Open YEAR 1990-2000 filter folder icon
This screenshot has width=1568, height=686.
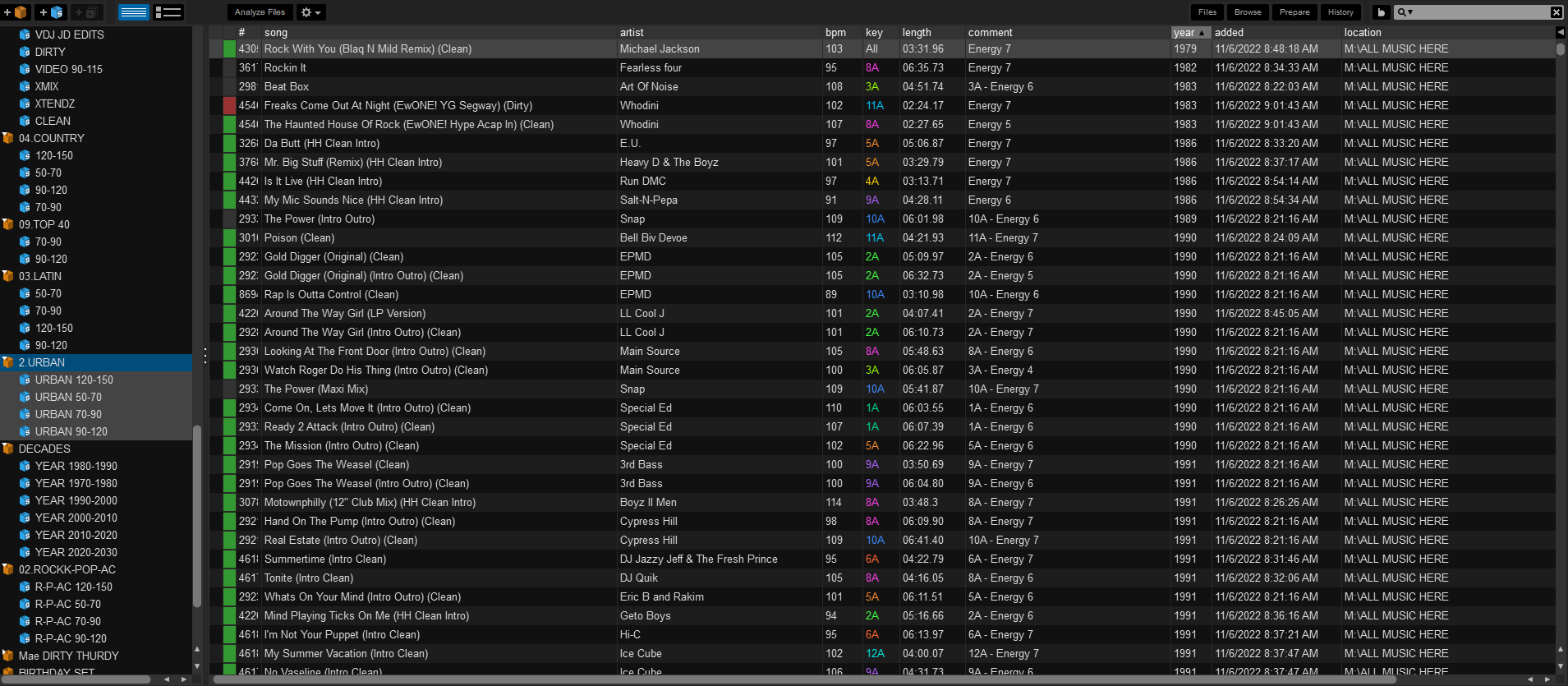pos(25,500)
